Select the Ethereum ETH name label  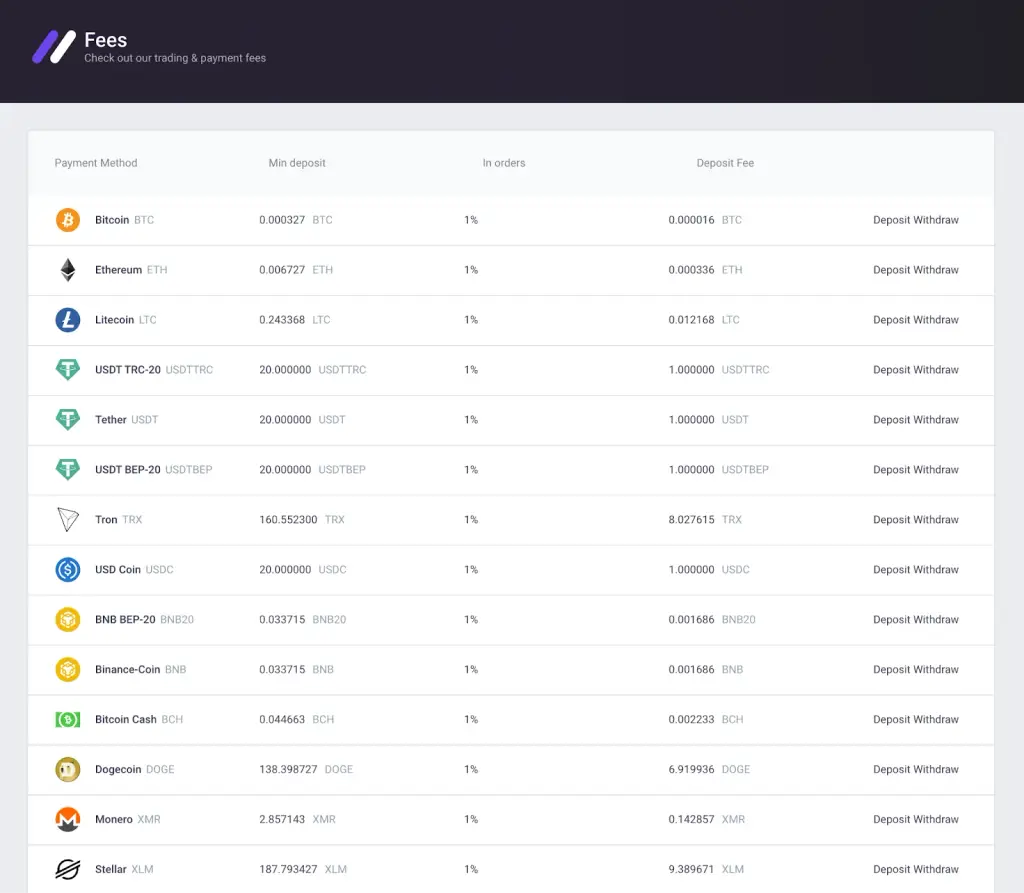(x=131, y=270)
